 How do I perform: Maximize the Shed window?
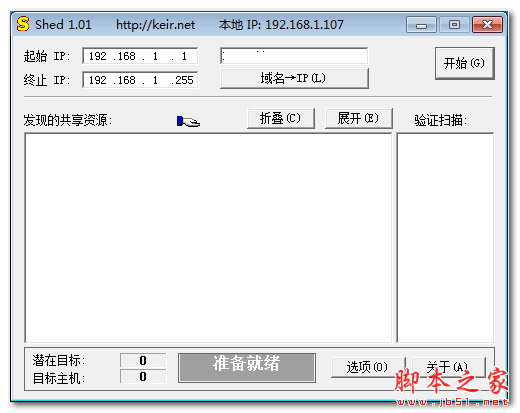click(x=454, y=25)
